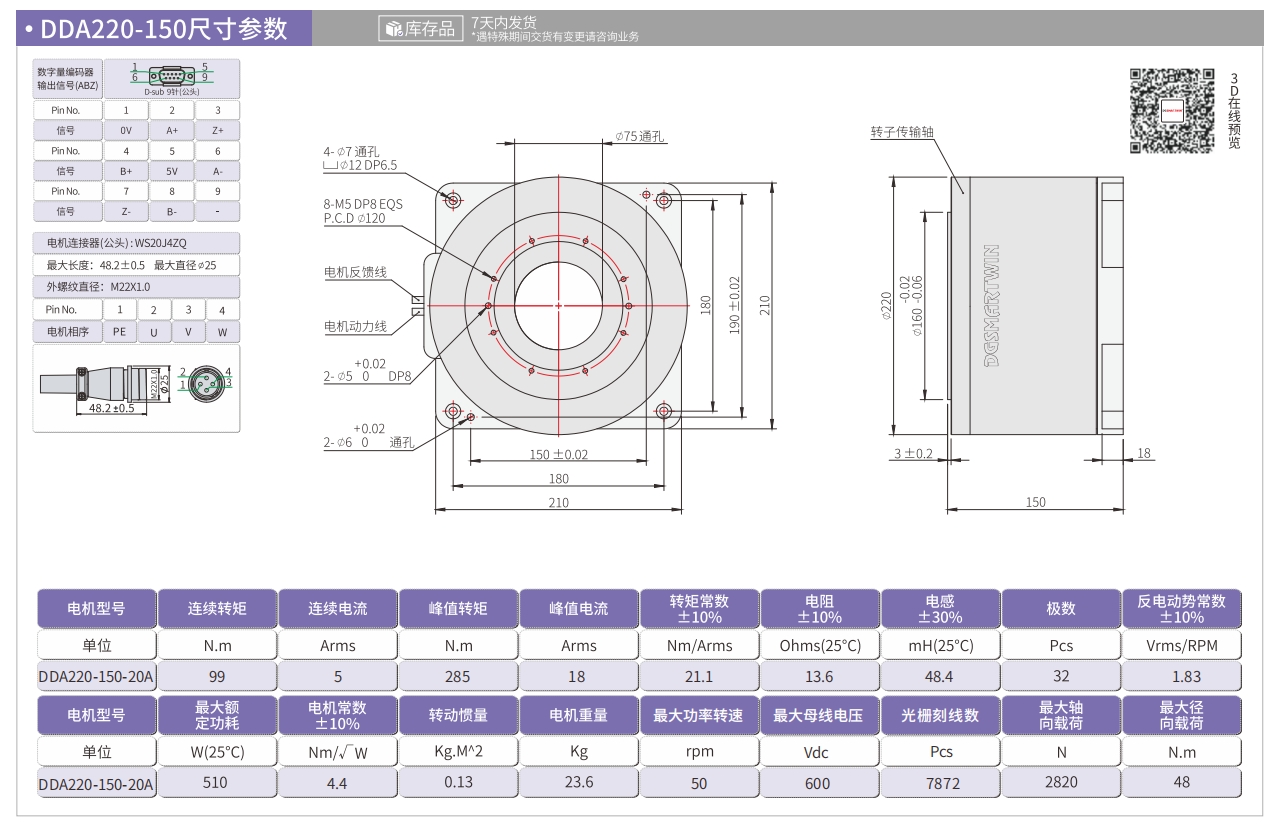Select the grating line count 7872
Screen dimensions: 1279x832
coord(940,783)
